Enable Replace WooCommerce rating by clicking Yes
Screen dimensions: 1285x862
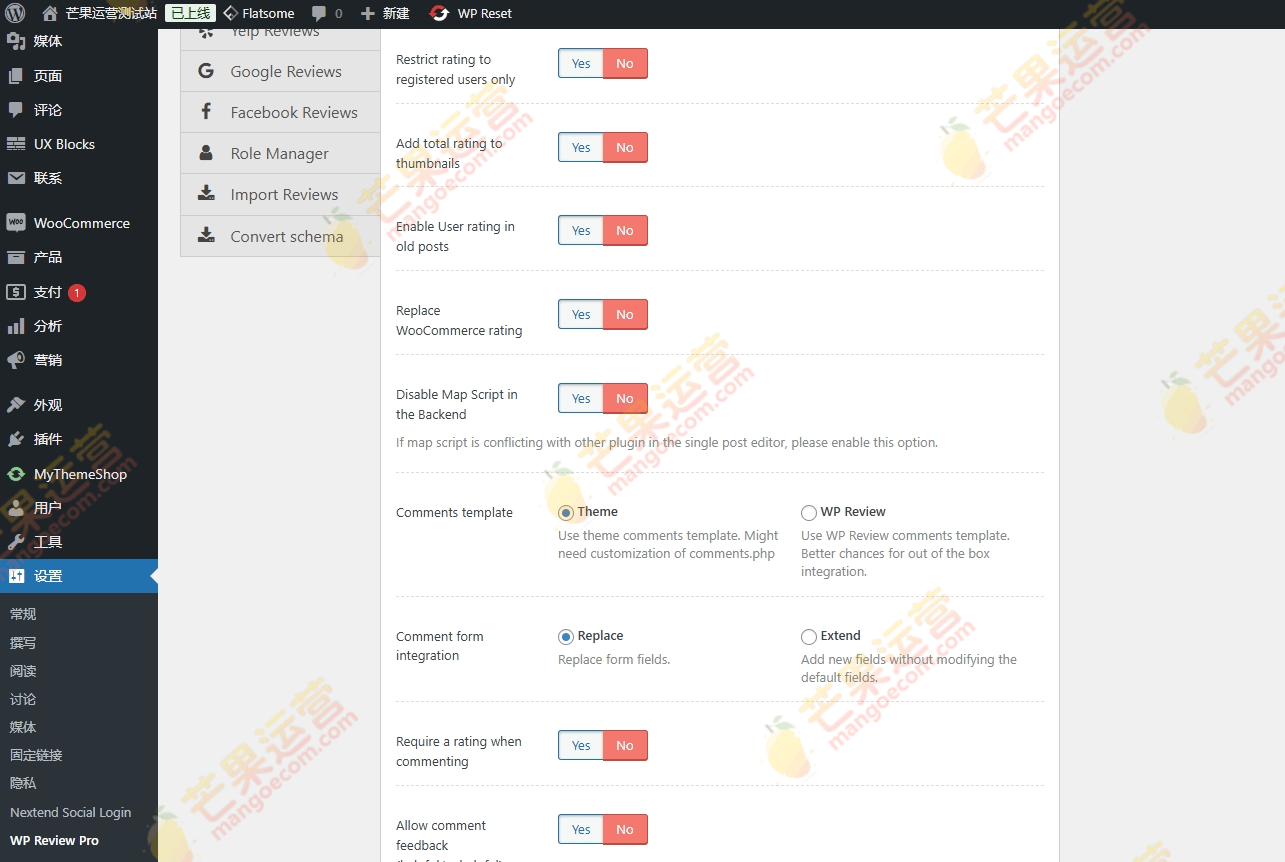pyautogui.click(x=580, y=314)
